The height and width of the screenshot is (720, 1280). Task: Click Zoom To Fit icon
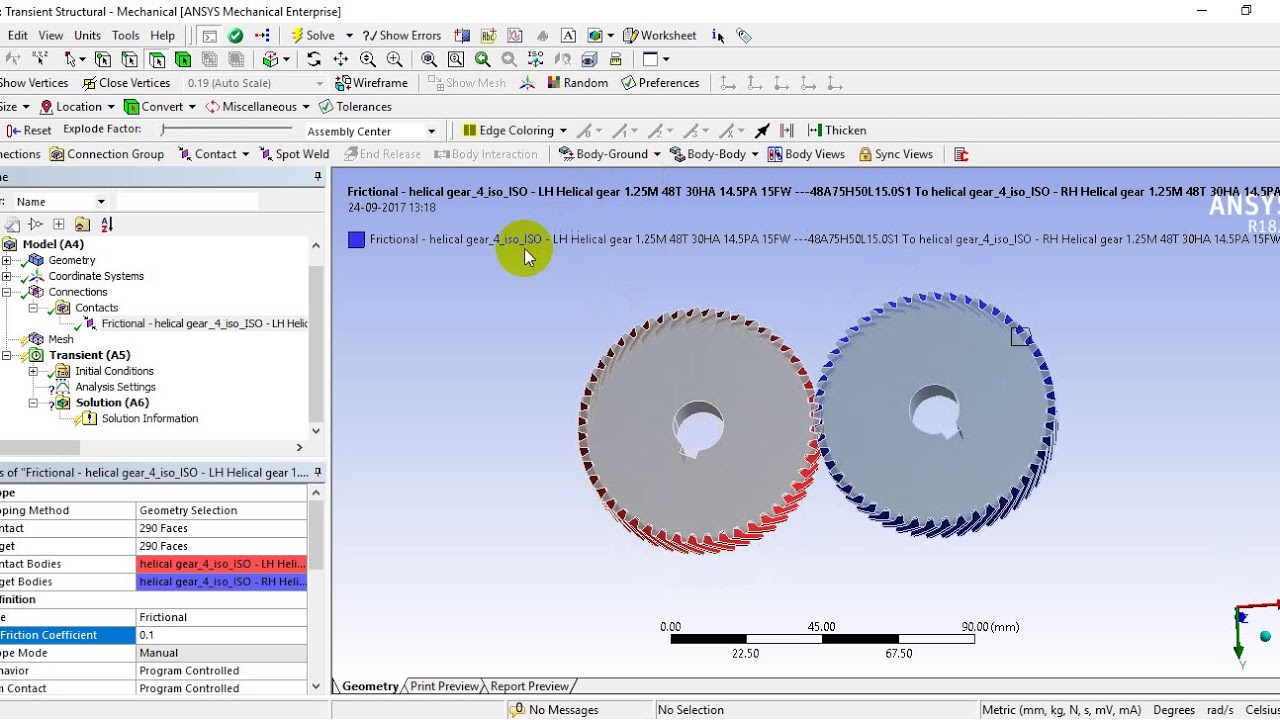429,59
